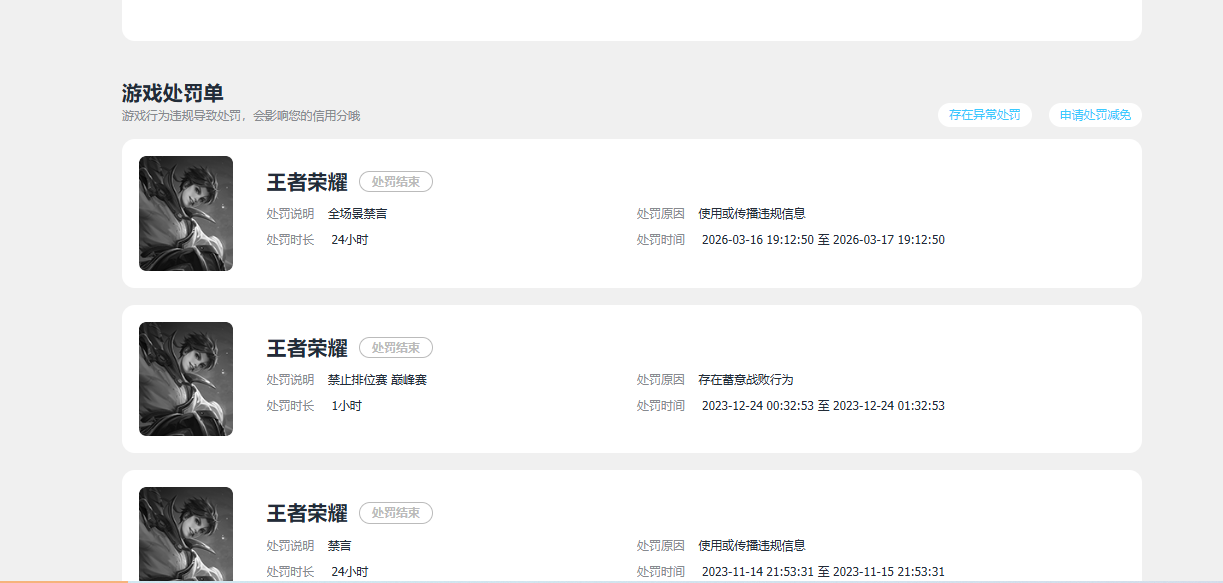Click 使用或传播违规信息 in the 2026-03-16 card
The height and width of the screenshot is (583, 1223).
(752, 214)
